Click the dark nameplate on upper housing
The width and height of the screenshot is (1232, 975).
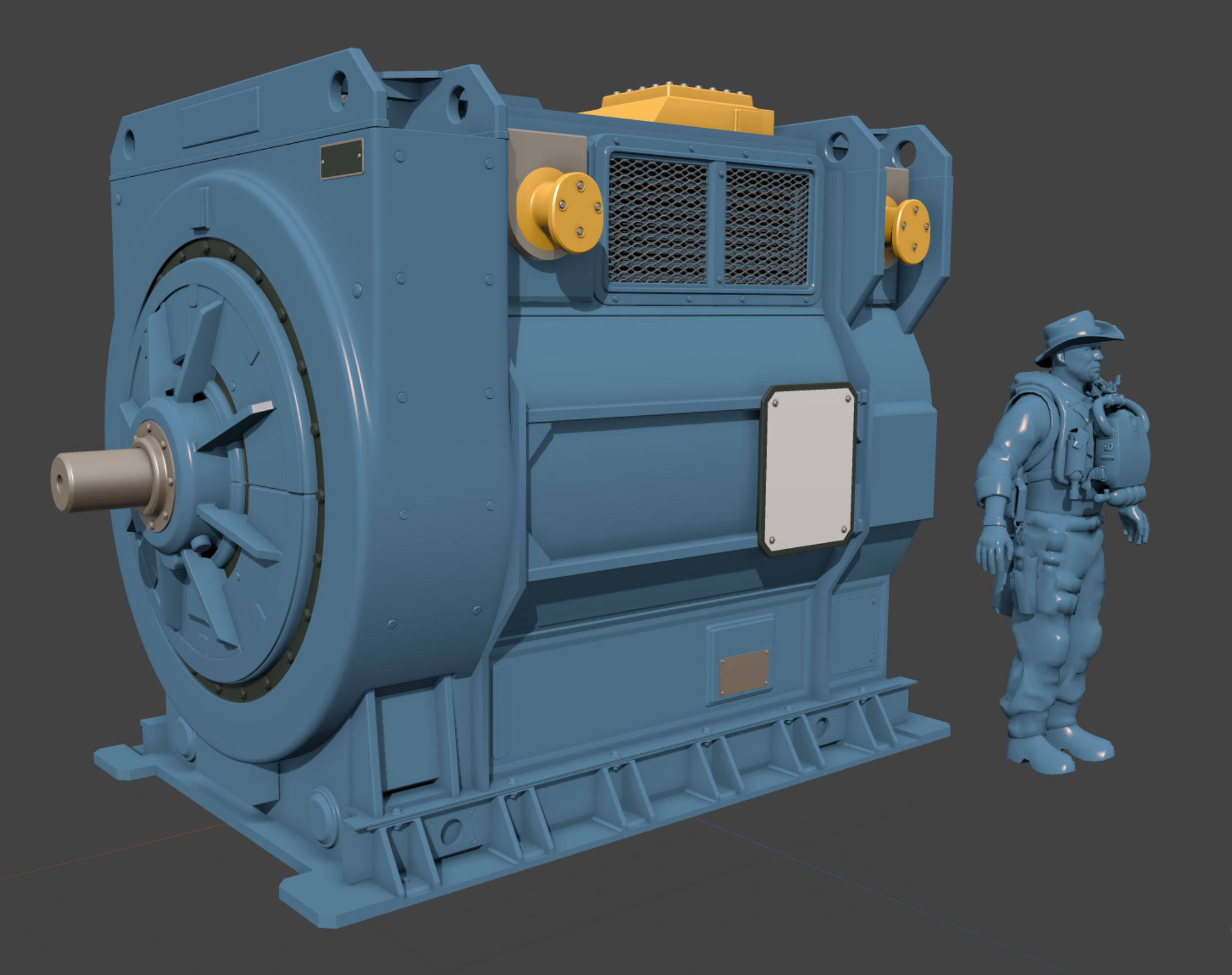pos(341,159)
